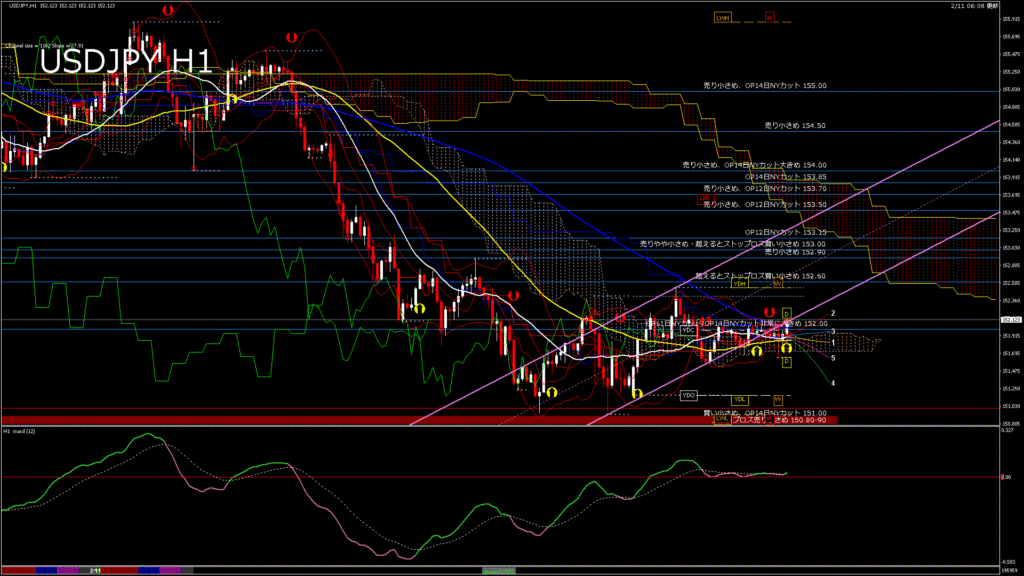Viewport: 1024px width, 576px height.
Task: Click the ストップロス売り小さめ 150.80-90 red band label
Action: [x=769, y=420]
